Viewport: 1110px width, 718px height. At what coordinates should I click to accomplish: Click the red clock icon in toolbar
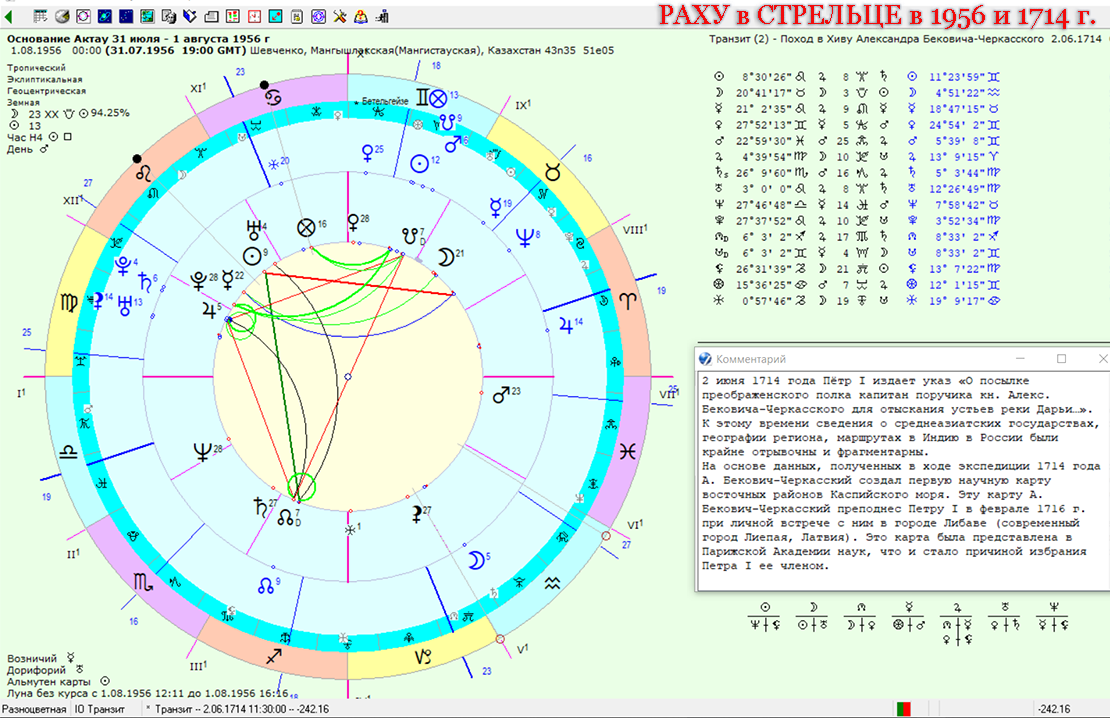tap(255, 16)
